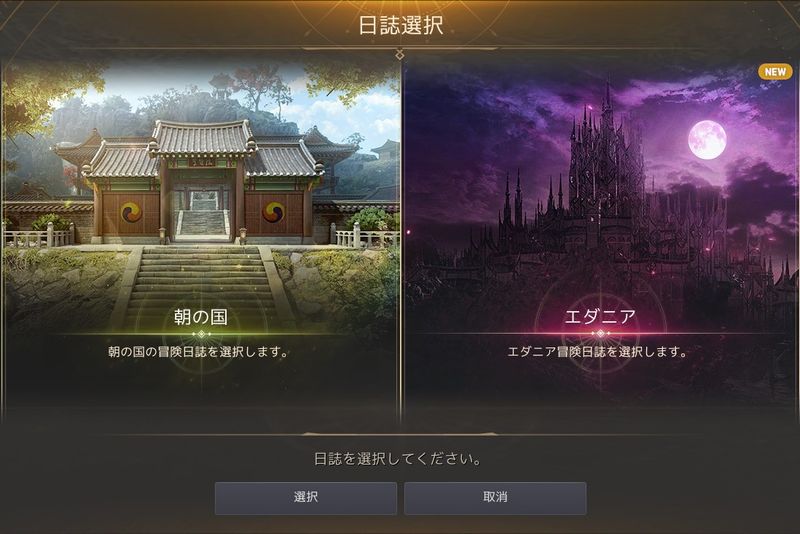
Task: Click the right taegeuk emblem on the gate
Action: [273, 211]
